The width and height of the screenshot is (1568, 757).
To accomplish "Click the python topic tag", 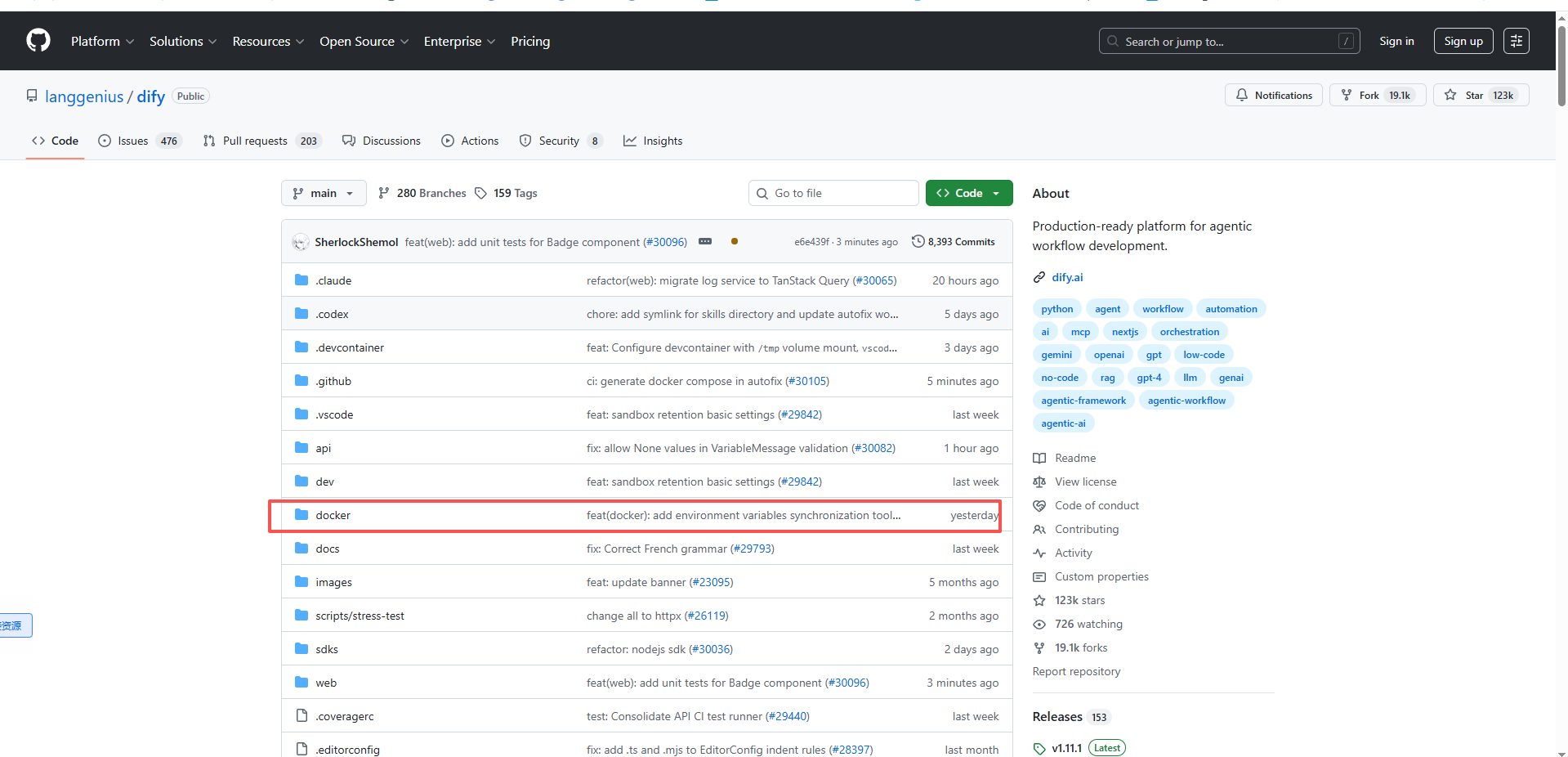I will 1057,309.
